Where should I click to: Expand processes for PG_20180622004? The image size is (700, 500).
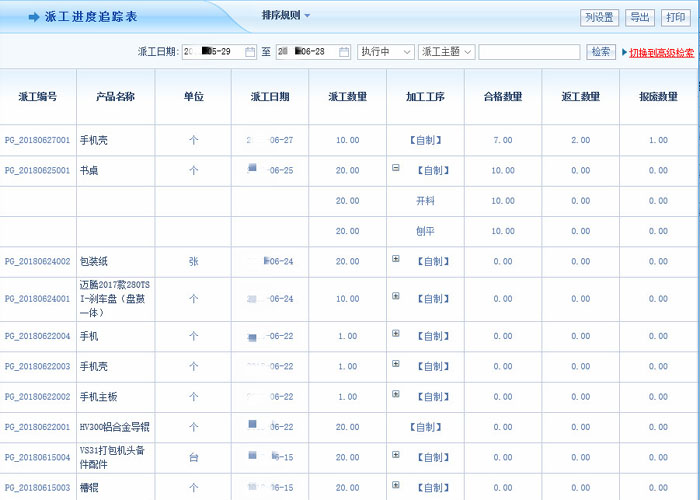[x=396, y=335]
